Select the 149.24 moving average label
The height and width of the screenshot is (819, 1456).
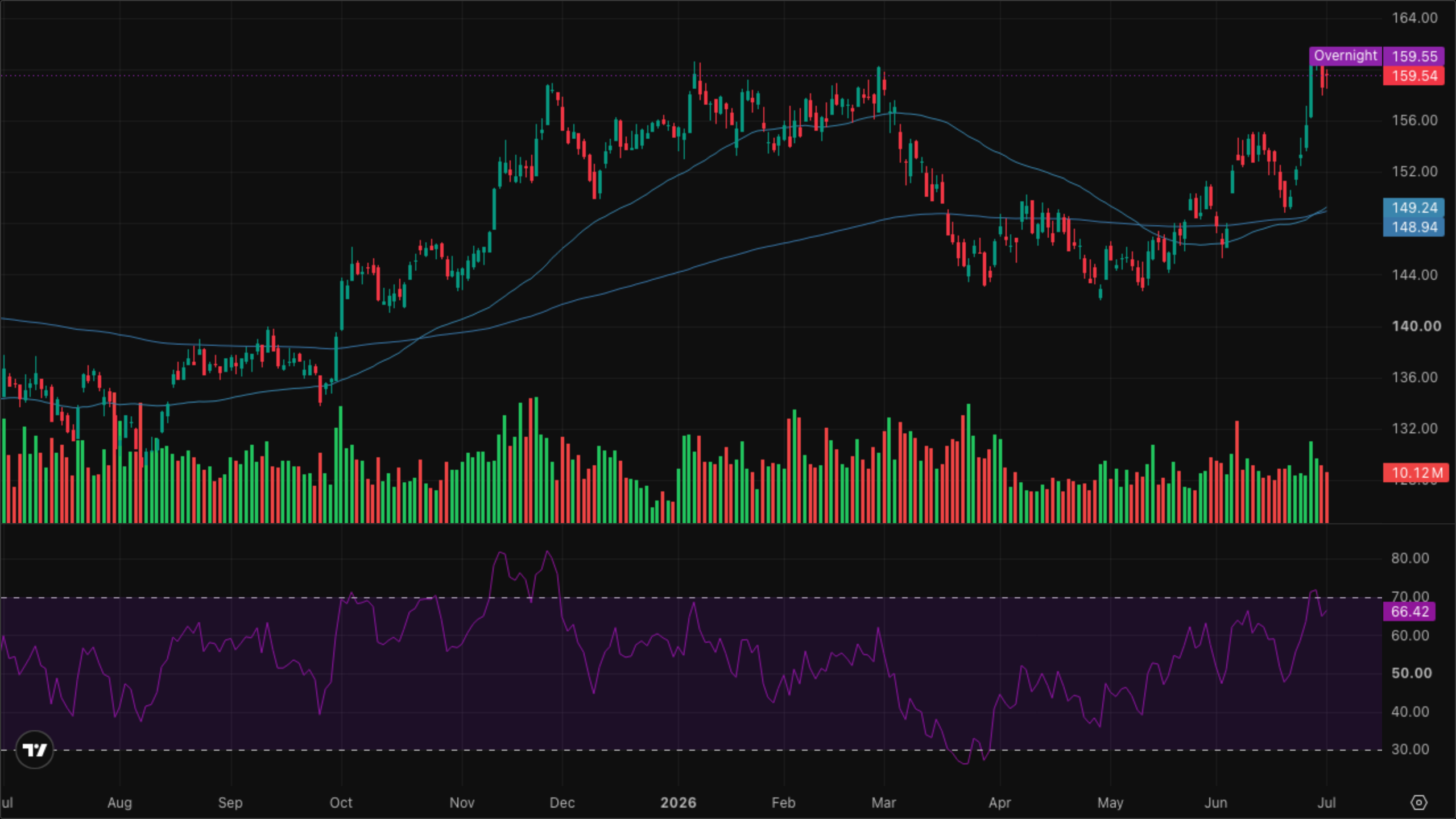point(1414,208)
